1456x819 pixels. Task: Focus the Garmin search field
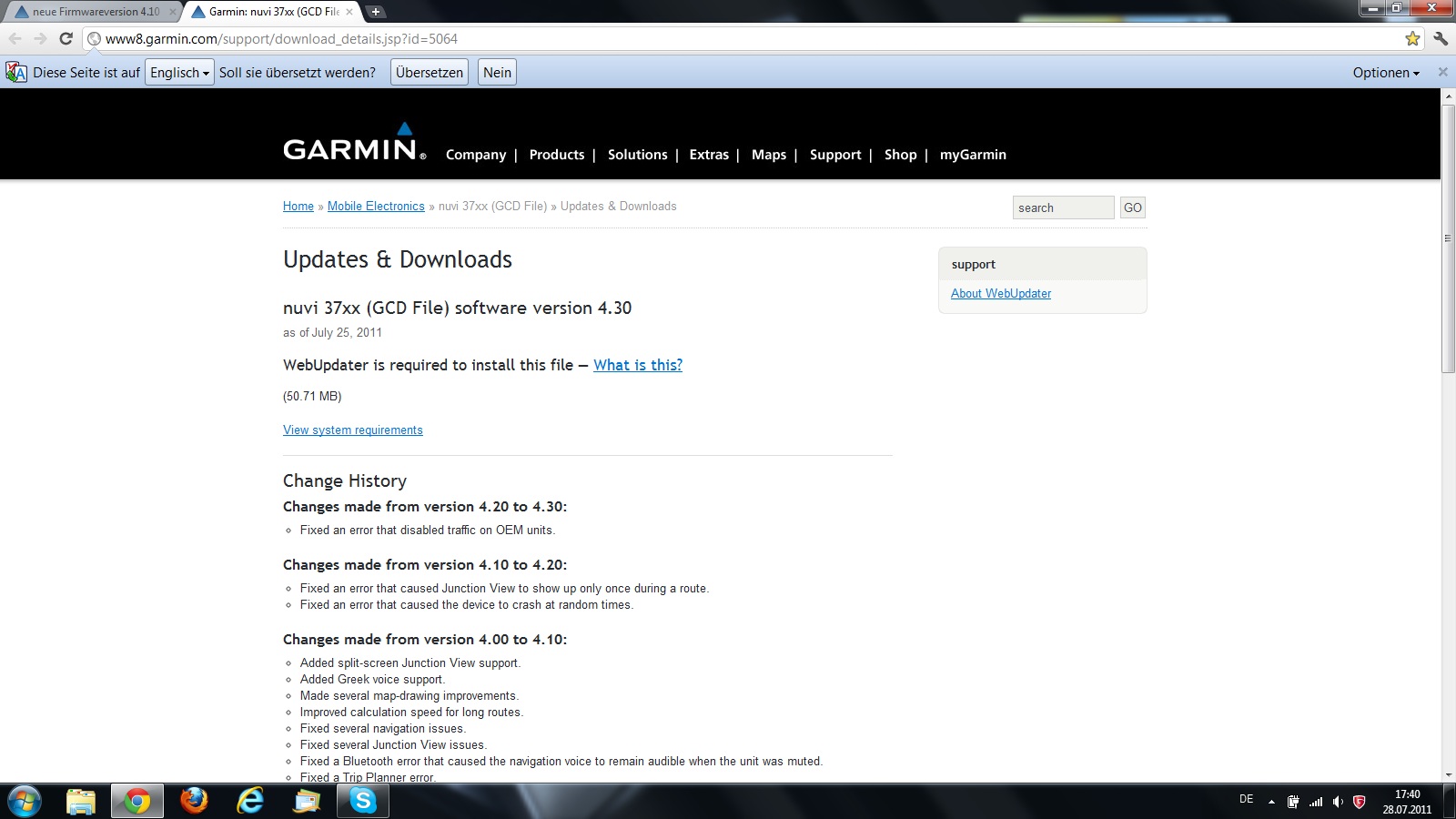(x=1064, y=207)
